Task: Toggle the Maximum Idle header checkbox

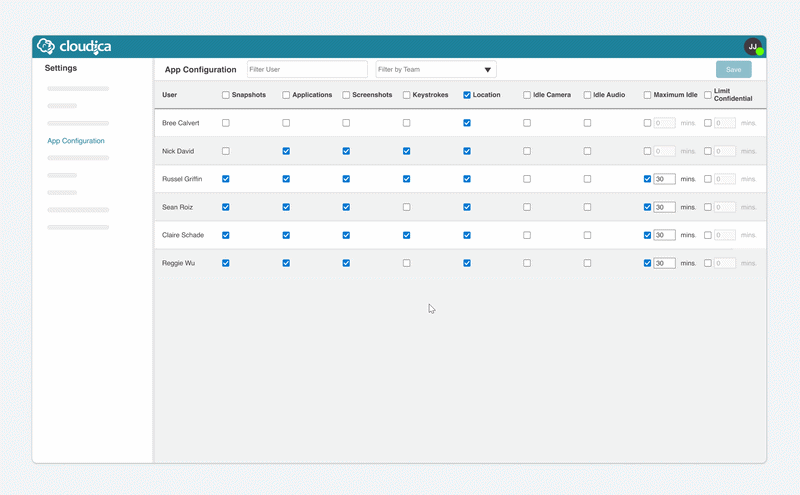Action: point(647,95)
